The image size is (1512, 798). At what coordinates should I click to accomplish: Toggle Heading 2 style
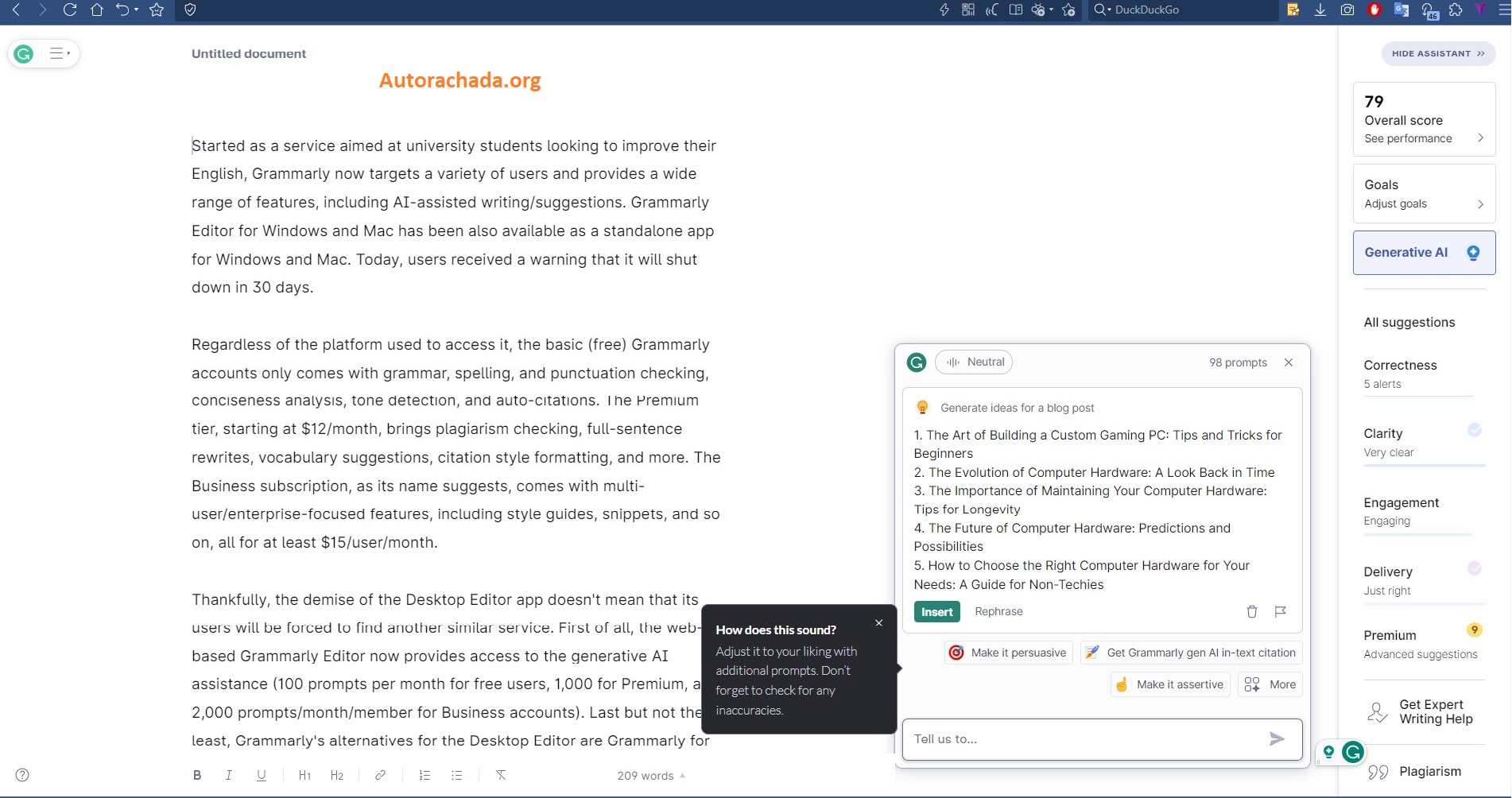[337, 775]
